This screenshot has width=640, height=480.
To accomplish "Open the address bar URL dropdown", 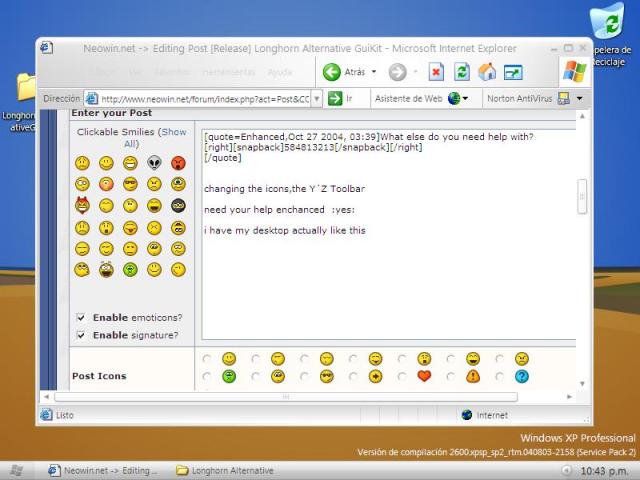I will click(x=317, y=98).
